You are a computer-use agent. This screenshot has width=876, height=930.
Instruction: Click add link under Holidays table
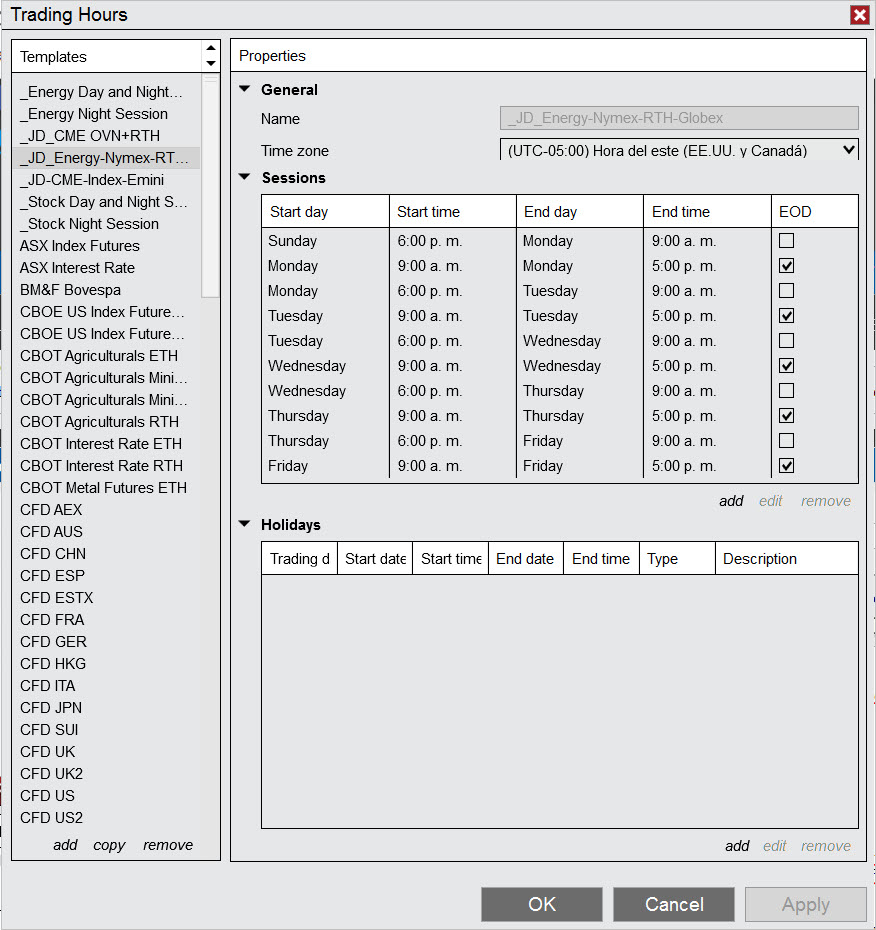737,846
